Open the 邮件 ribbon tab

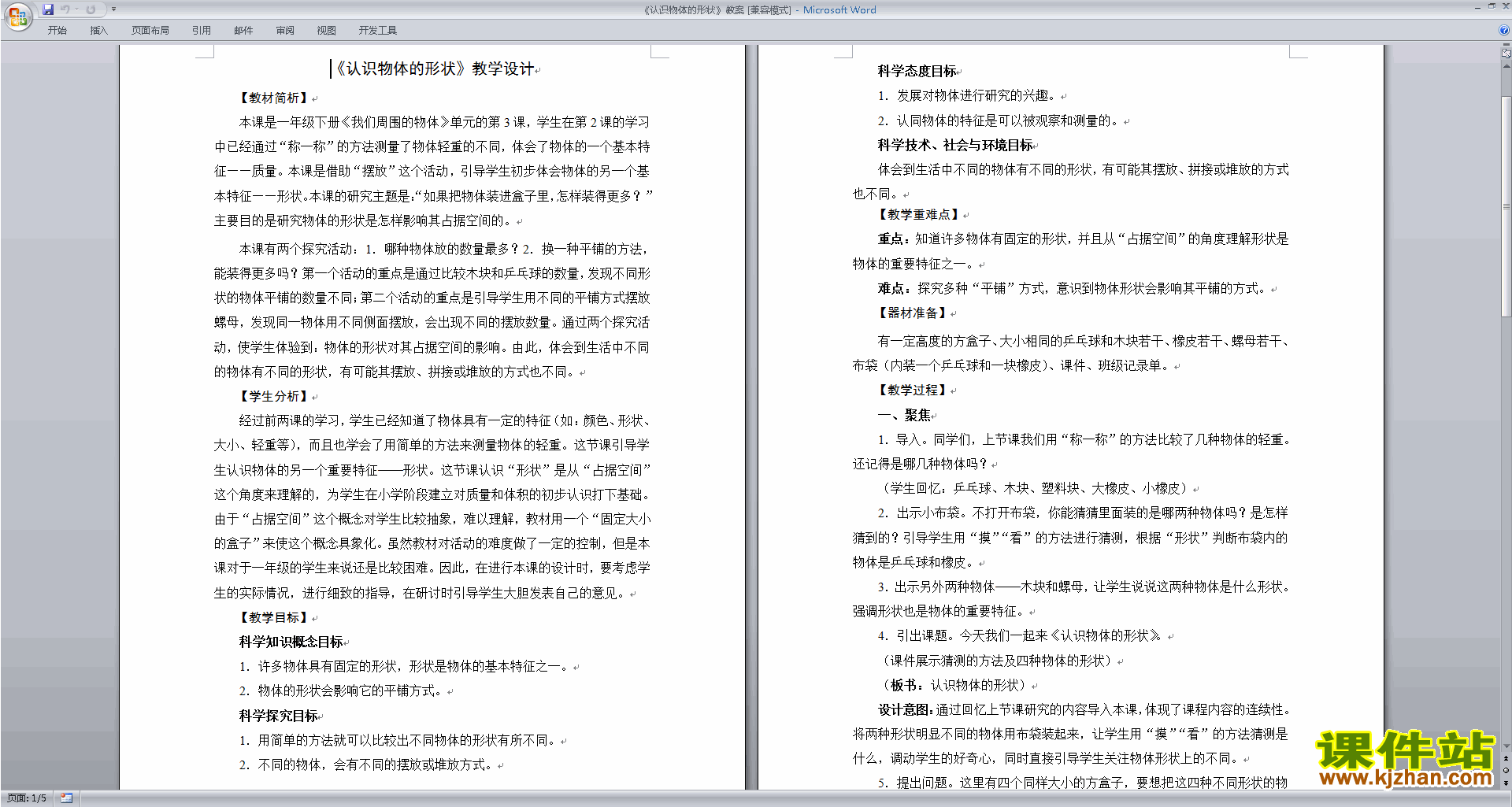243,31
